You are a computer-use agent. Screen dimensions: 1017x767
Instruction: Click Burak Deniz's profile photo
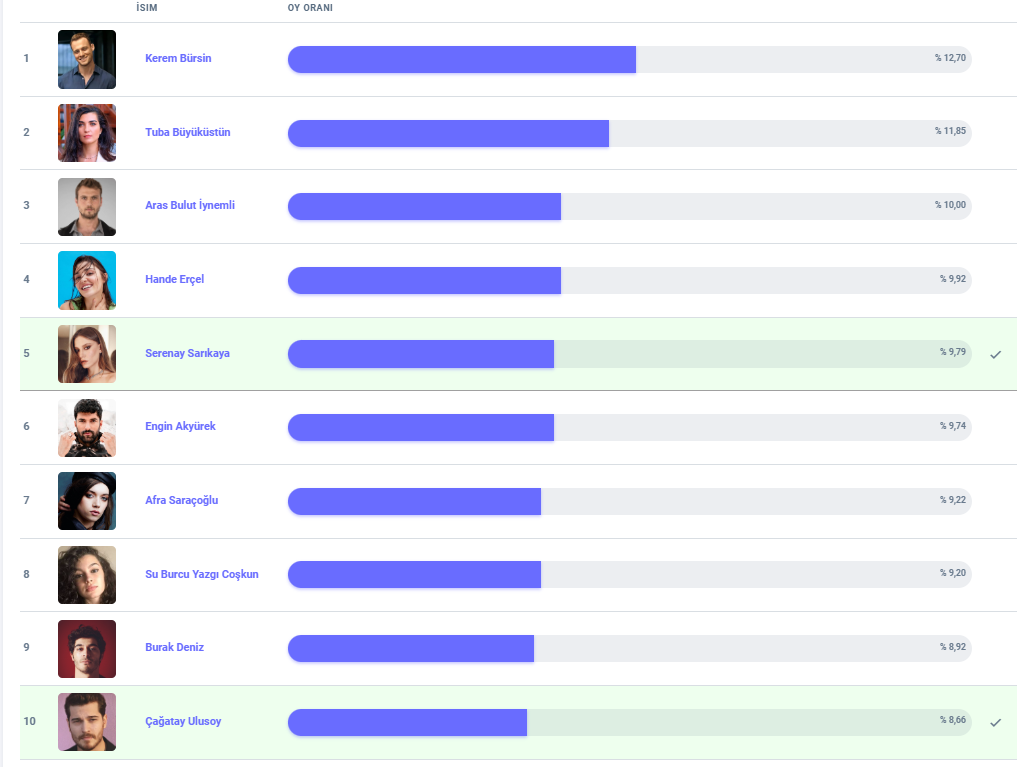click(x=87, y=649)
